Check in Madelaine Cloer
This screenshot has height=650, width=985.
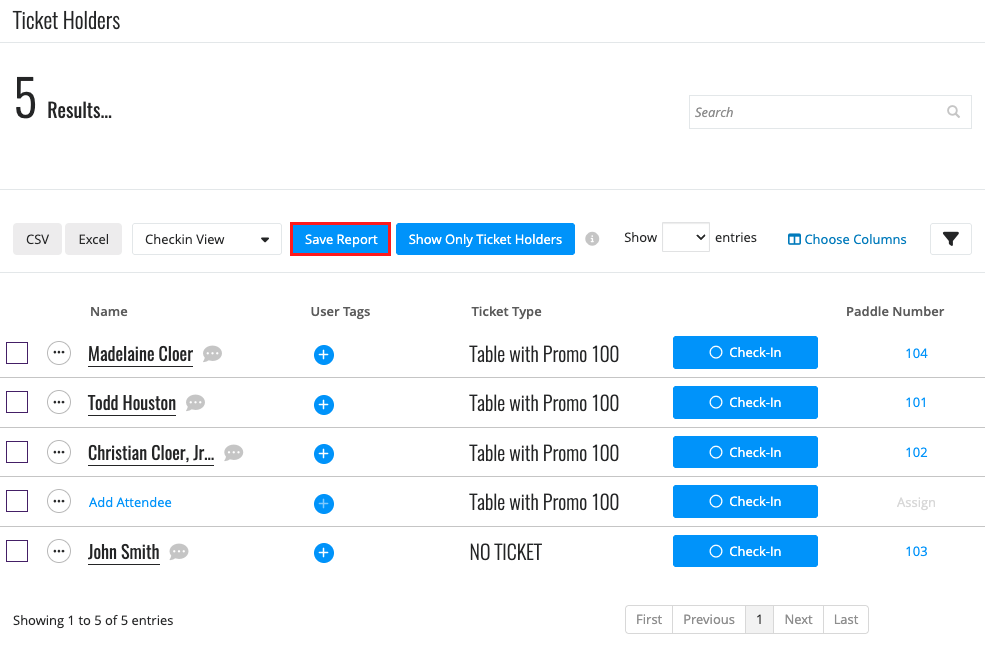745,352
